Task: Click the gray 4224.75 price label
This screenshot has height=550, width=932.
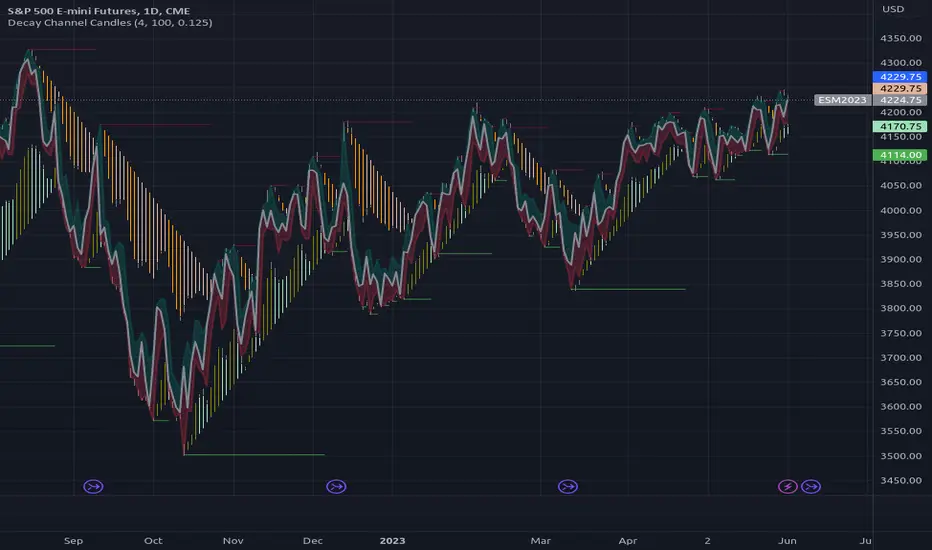Action: [x=900, y=100]
